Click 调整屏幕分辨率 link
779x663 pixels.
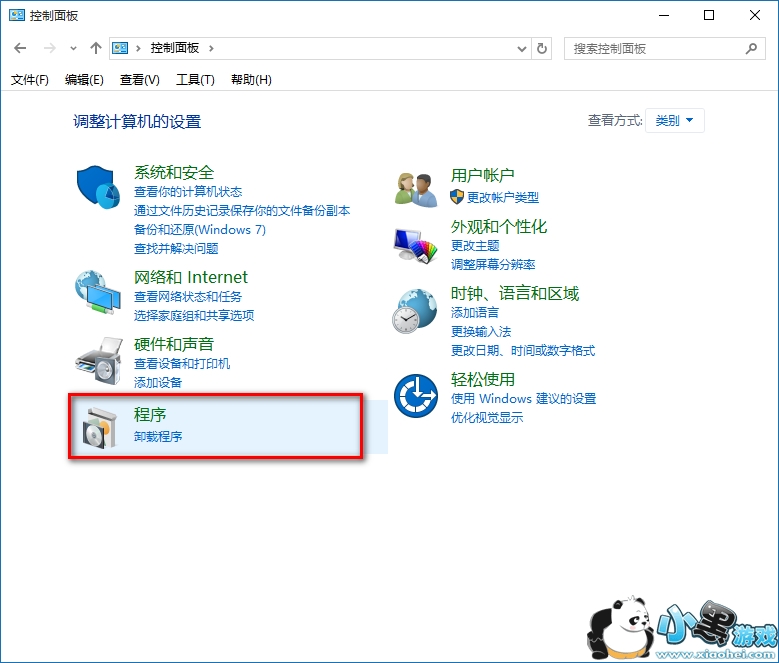pos(493,265)
